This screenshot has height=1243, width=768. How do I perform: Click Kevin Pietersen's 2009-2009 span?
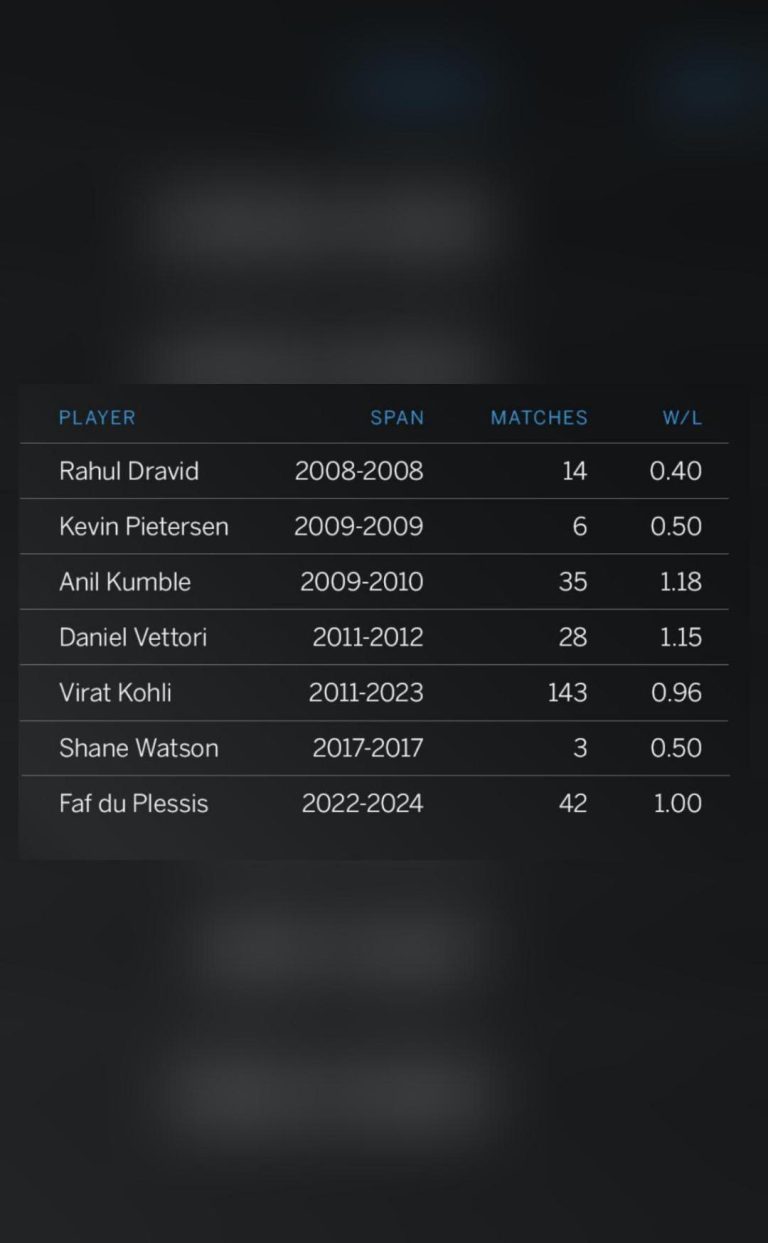tap(359, 527)
